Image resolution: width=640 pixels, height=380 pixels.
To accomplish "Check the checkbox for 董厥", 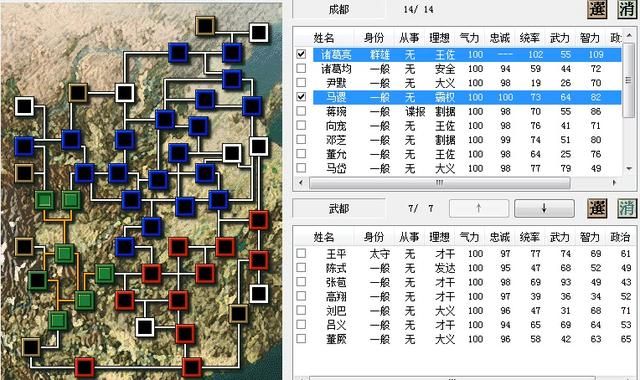I will point(301,339).
